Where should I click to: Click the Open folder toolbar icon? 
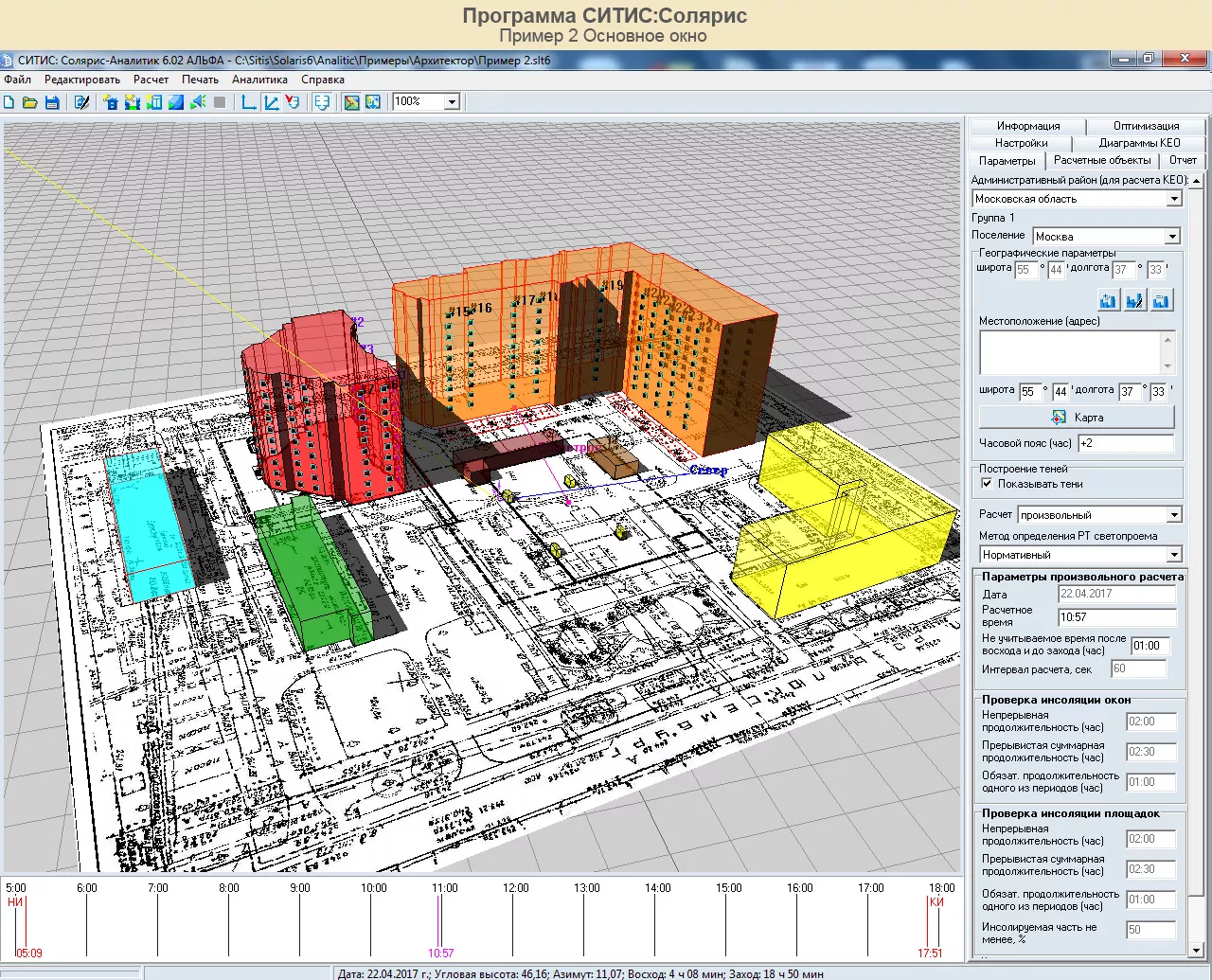tap(30, 102)
